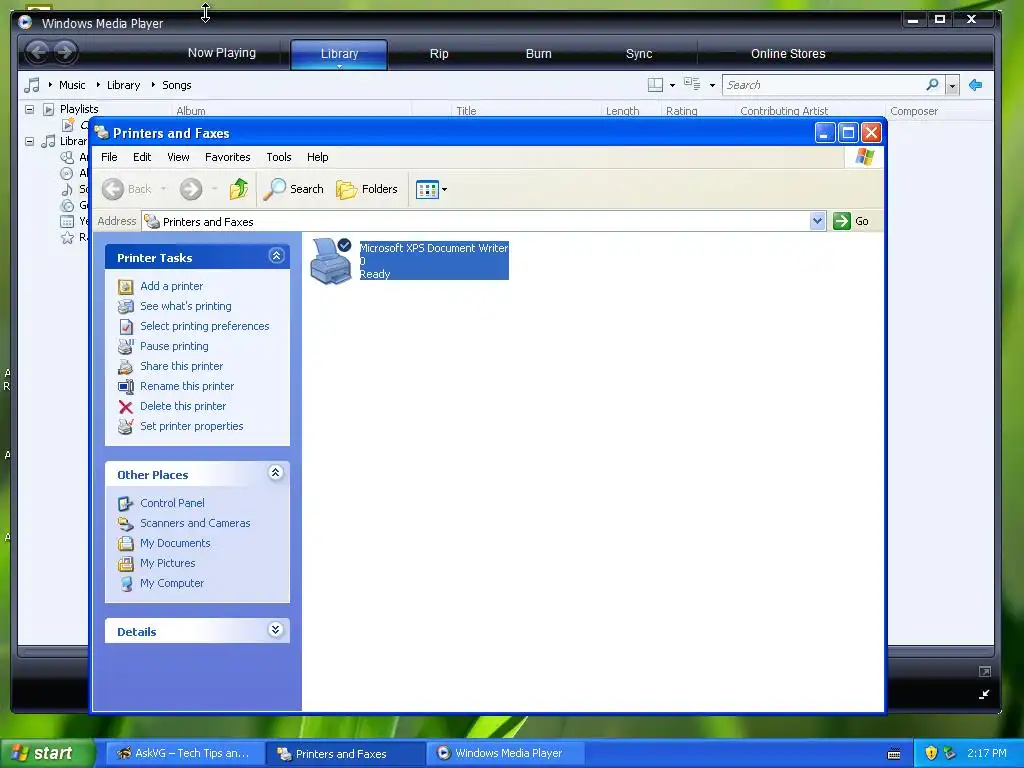Click the Library tab in Media Player
The width and height of the screenshot is (1024, 768).
coord(339,54)
